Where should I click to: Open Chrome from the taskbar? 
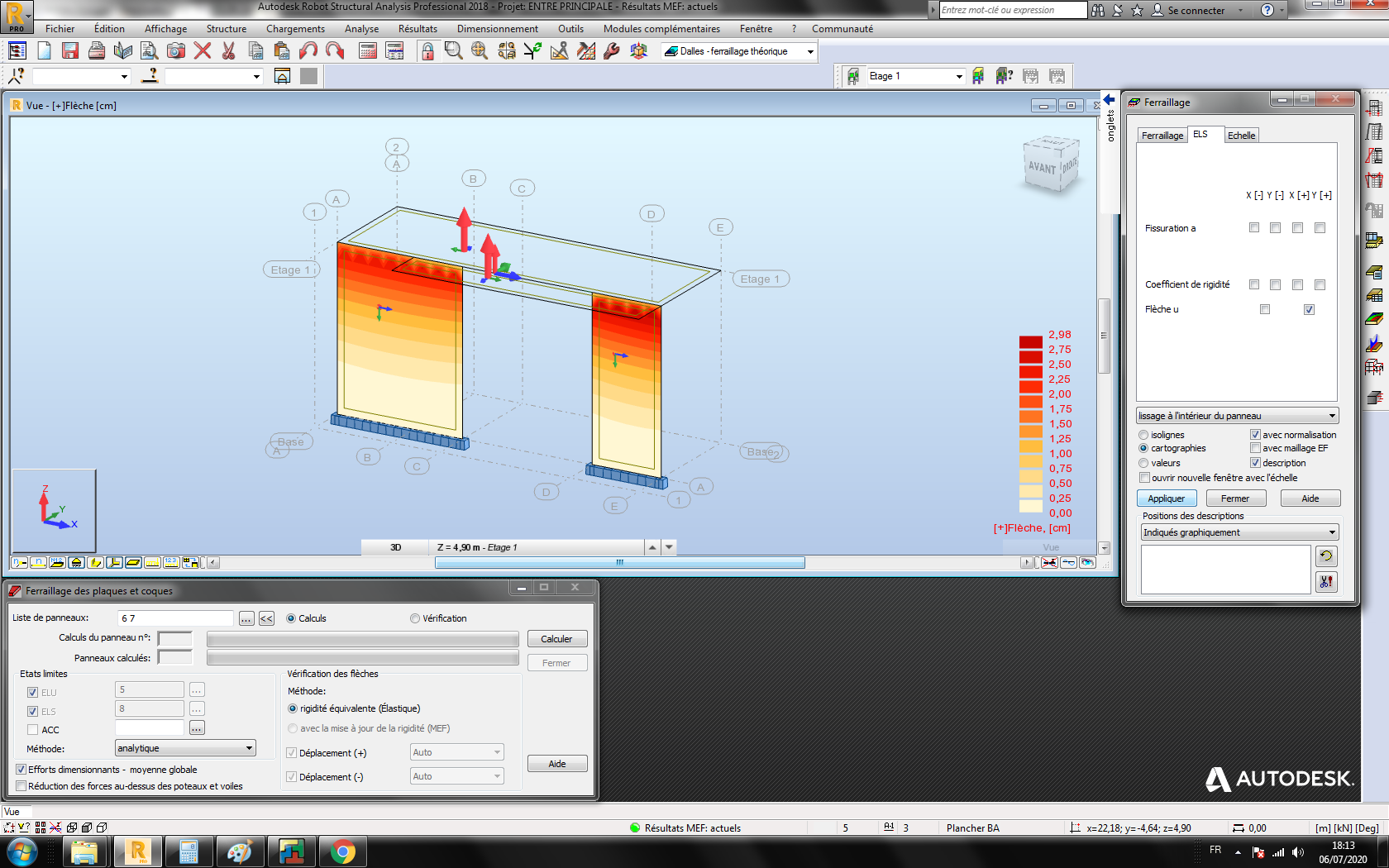(x=342, y=851)
